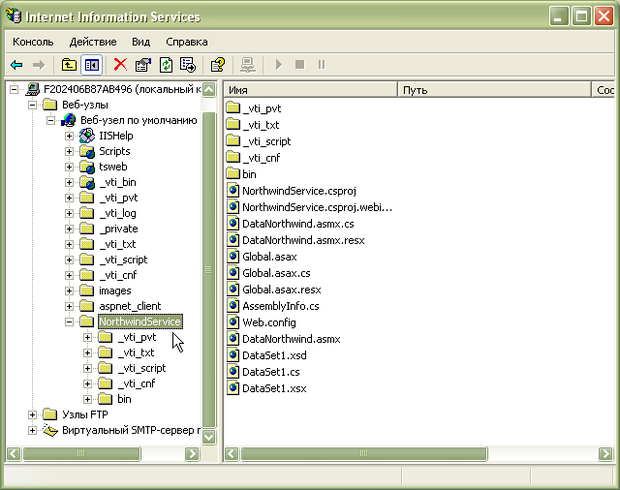The image size is (620, 490).
Task: Open the Справка menu
Action: (x=187, y=42)
